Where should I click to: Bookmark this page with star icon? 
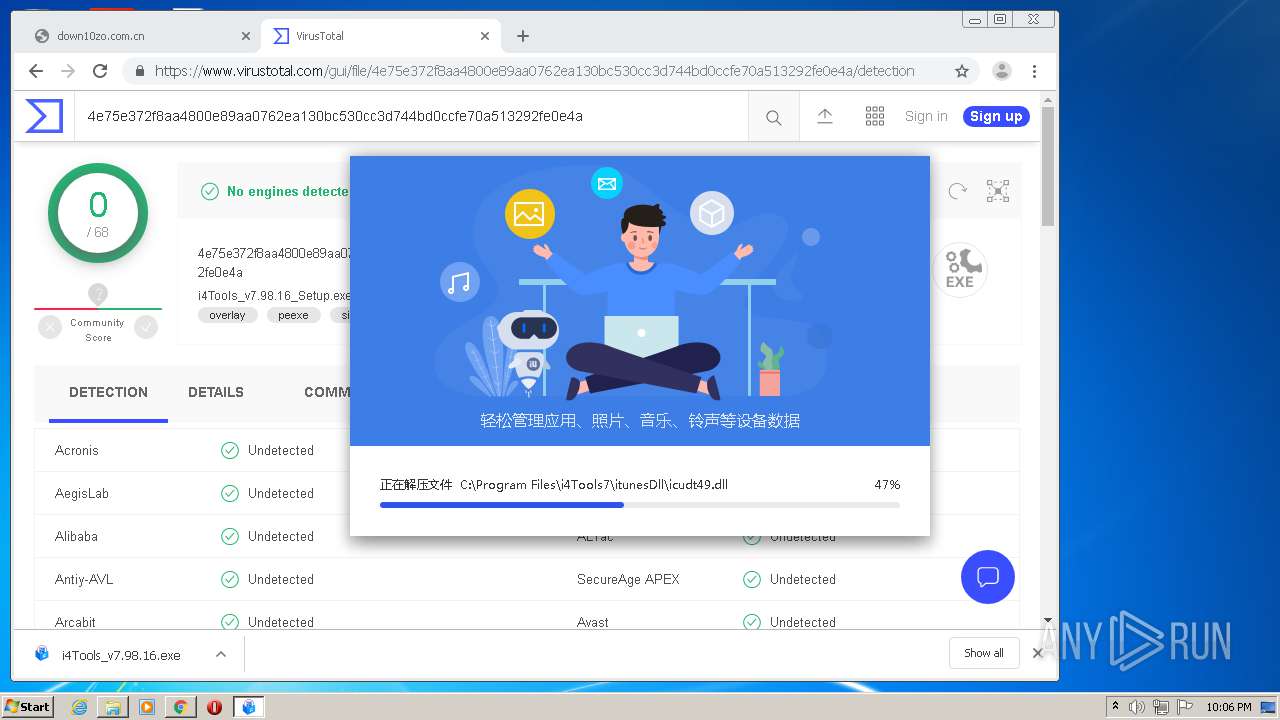tap(962, 71)
